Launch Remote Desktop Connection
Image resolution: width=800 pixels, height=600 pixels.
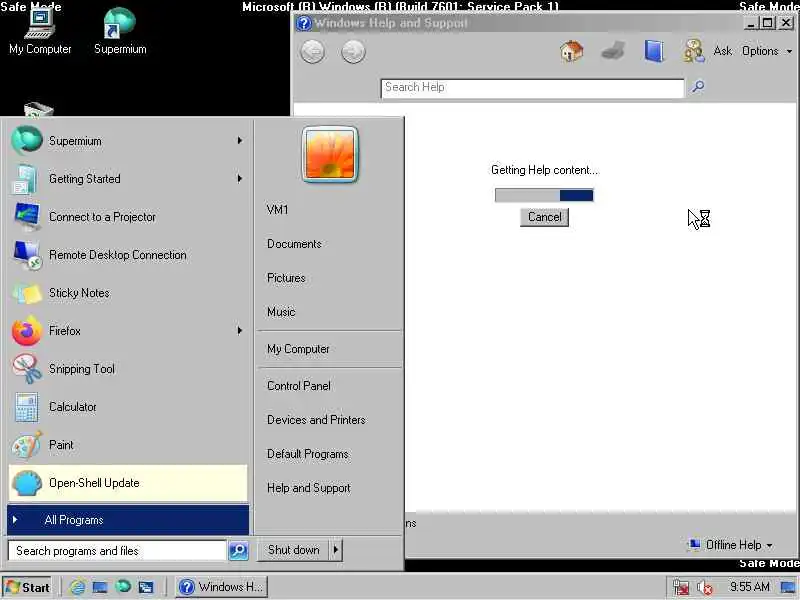click(128, 255)
